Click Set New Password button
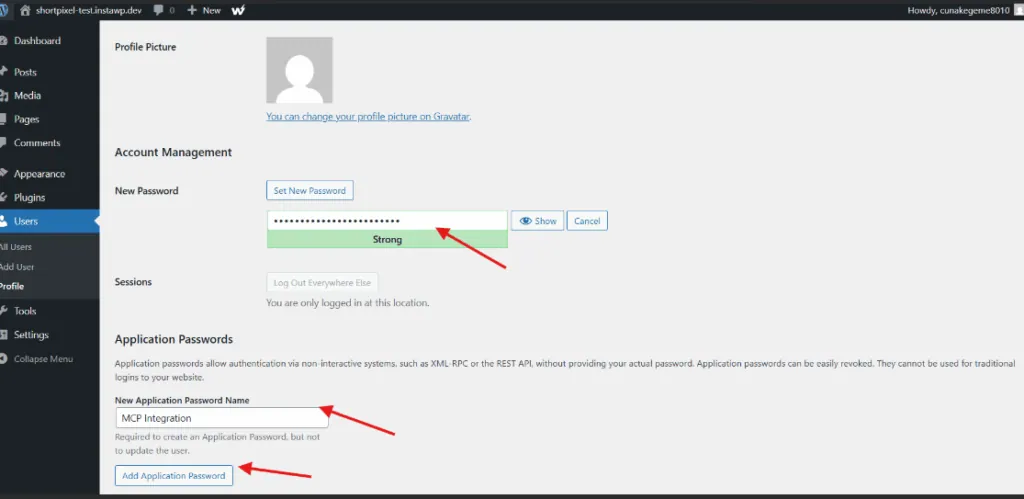Screen dimensions: 1024x499 (310, 191)
